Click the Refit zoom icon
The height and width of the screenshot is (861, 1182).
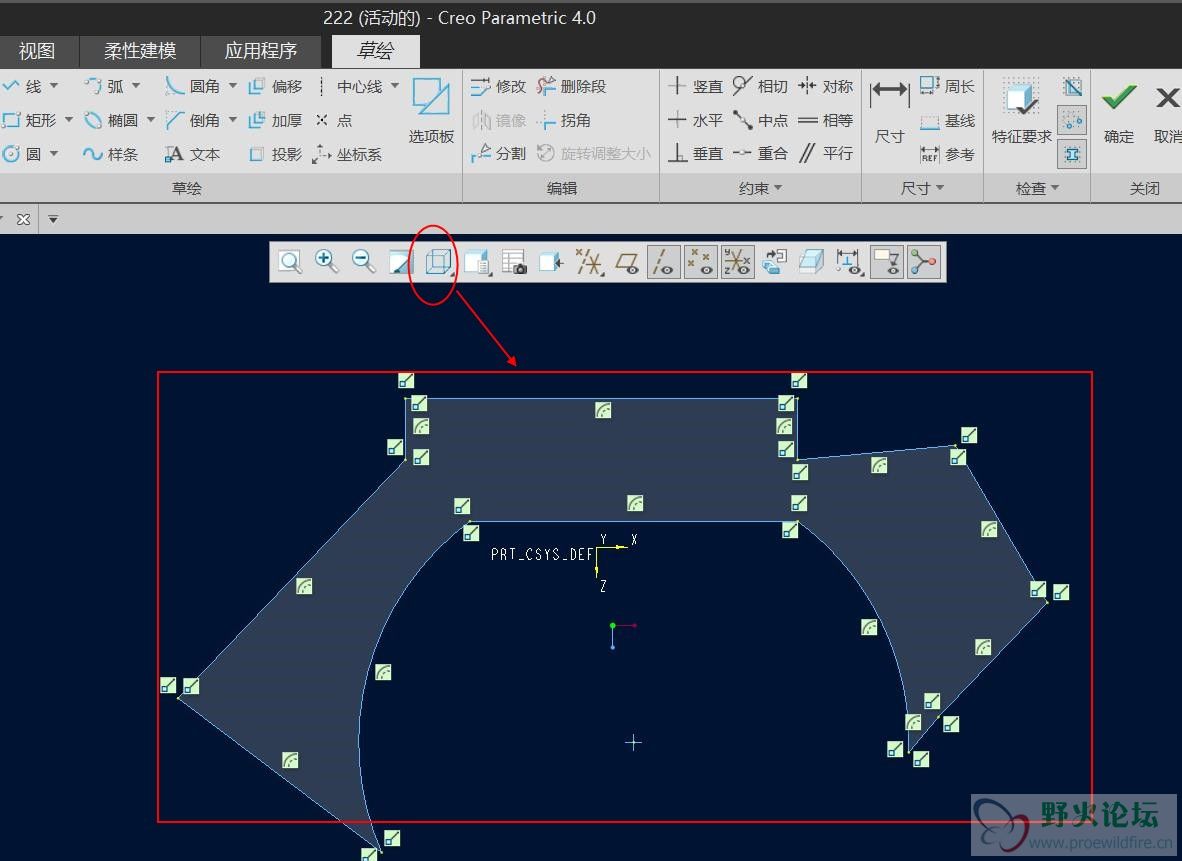[290, 262]
